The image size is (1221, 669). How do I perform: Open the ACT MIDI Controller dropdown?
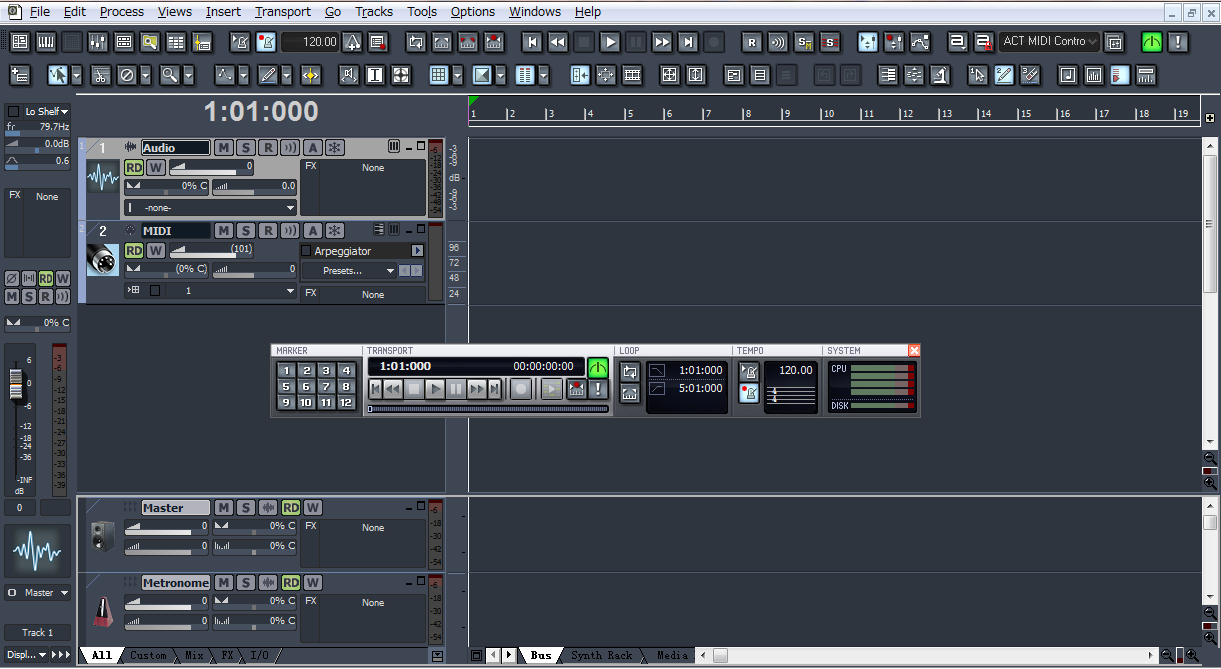click(1049, 42)
